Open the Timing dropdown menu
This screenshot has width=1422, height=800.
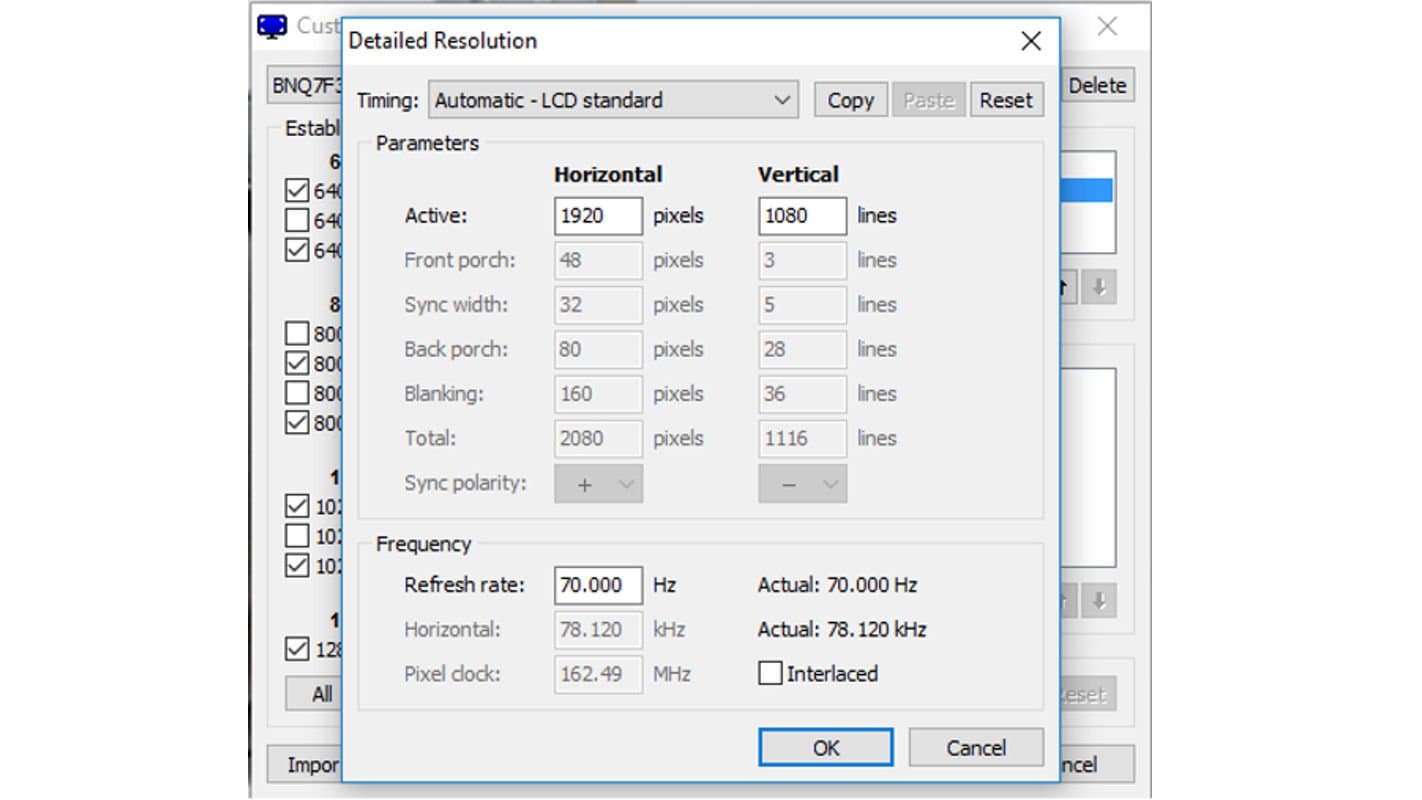(x=613, y=100)
